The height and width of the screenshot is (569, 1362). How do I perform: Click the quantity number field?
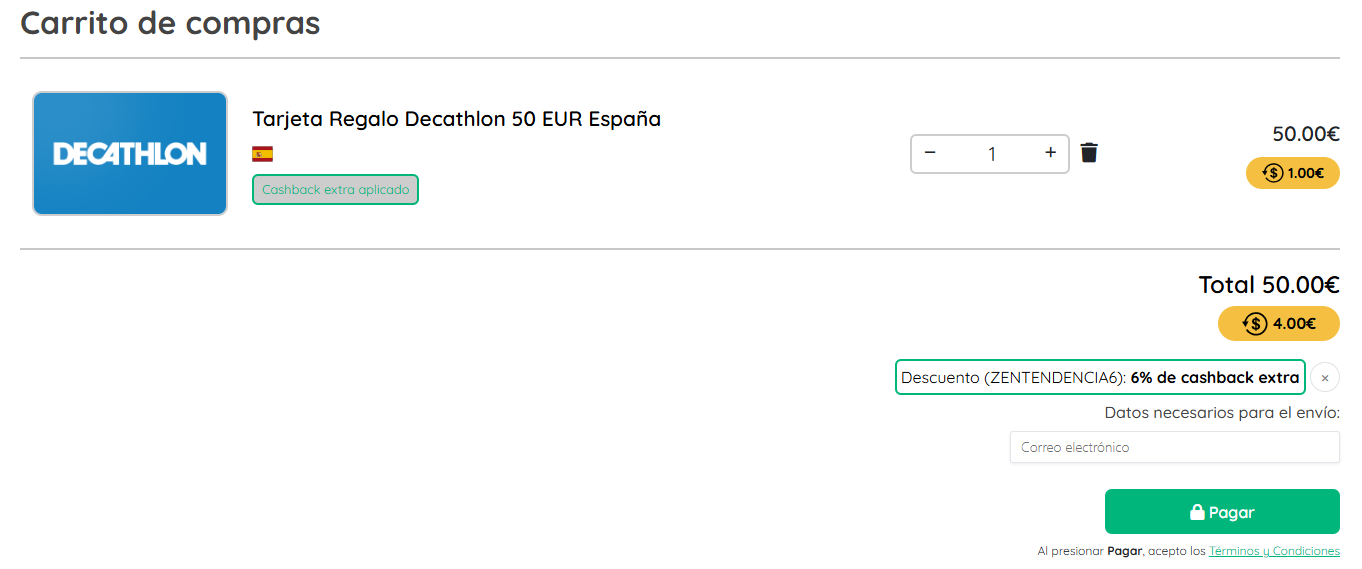click(x=991, y=154)
